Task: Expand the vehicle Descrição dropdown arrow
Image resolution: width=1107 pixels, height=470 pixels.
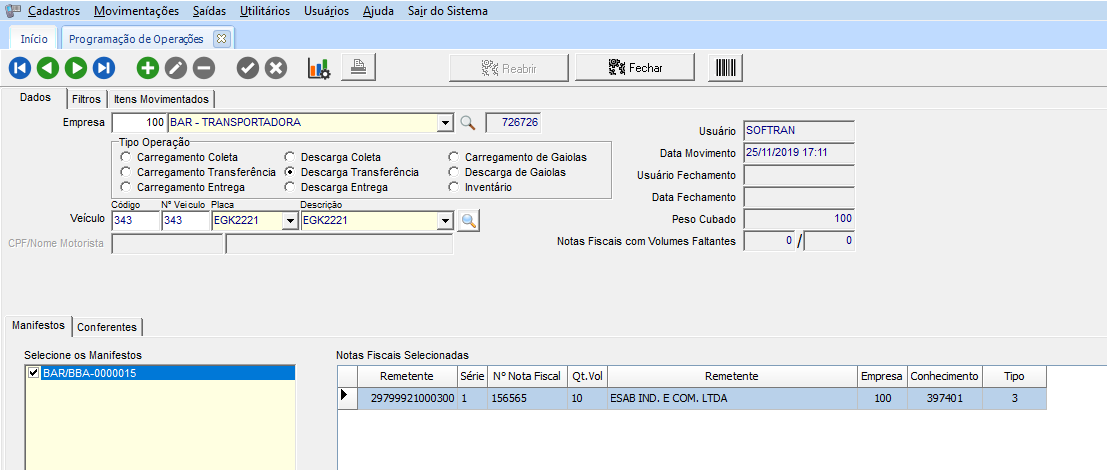Action: point(445,221)
